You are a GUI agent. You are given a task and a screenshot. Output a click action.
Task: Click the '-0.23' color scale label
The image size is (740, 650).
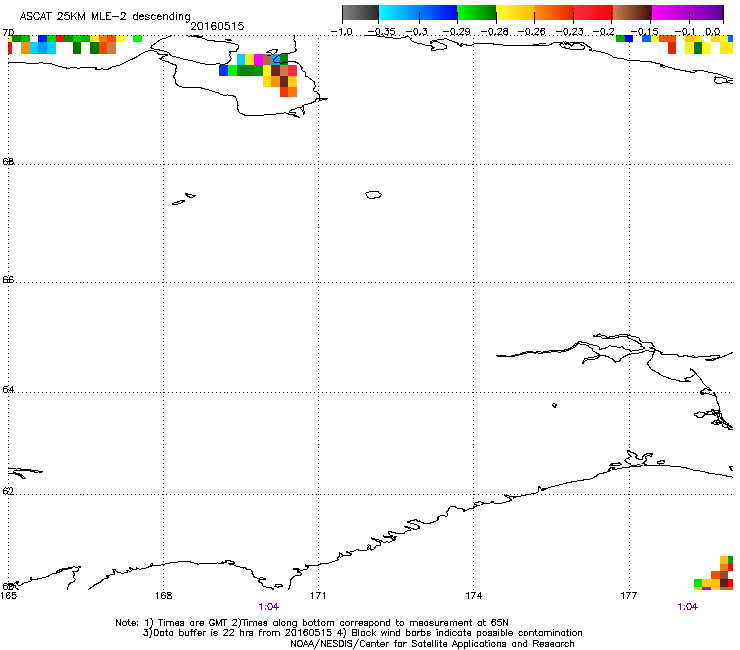[x=570, y=32]
